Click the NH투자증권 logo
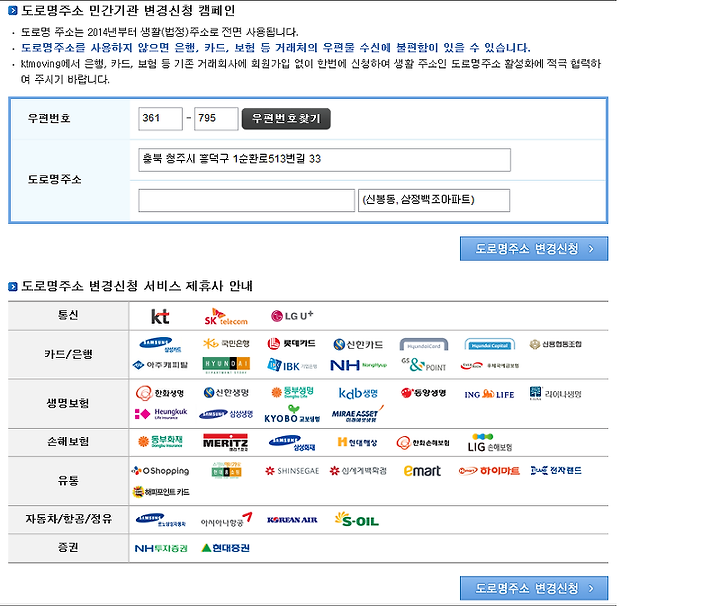The height and width of the screenshot is (606, 720). tap(161, 548)
